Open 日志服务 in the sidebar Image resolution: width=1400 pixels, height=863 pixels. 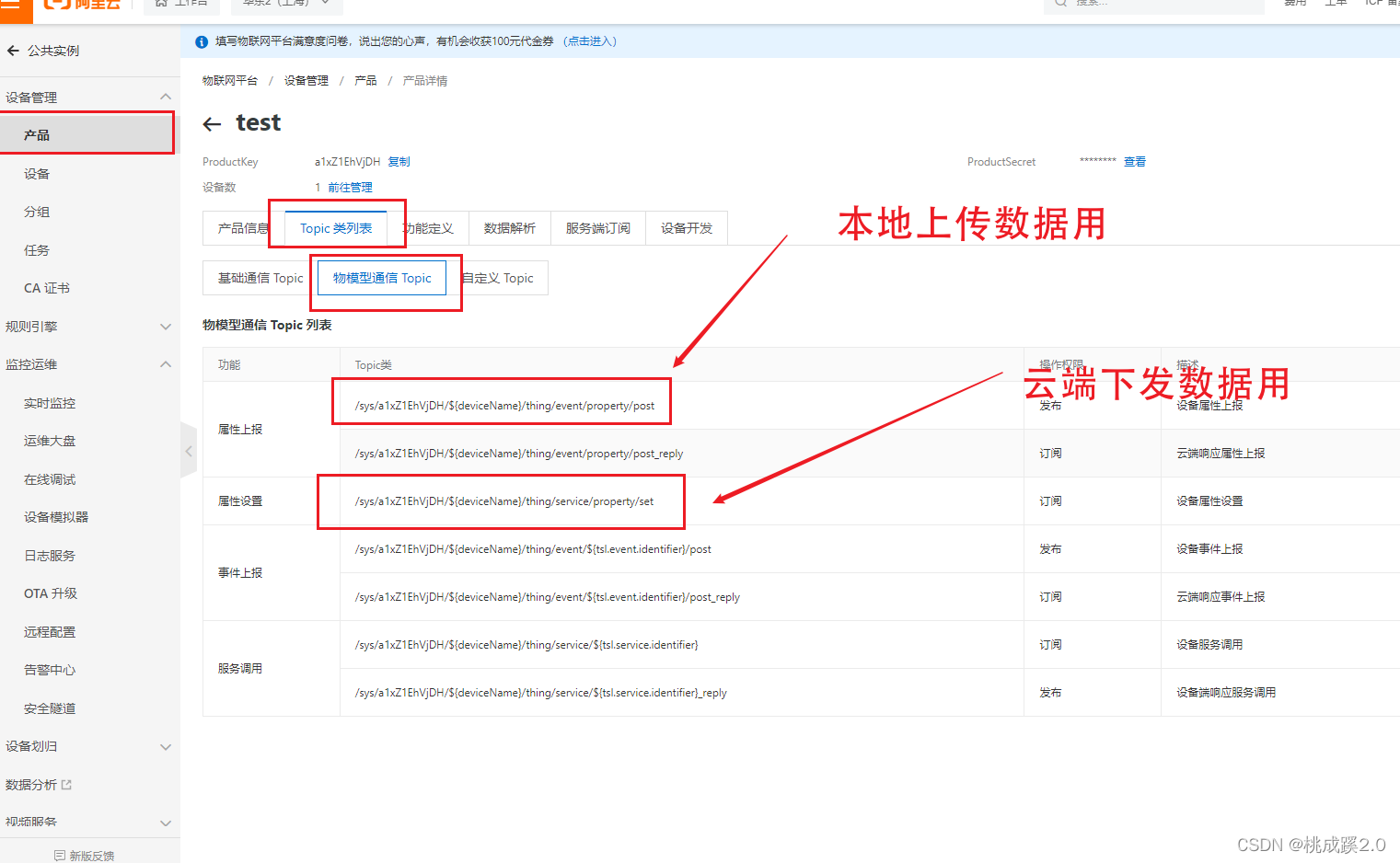(x=50, y=556)
